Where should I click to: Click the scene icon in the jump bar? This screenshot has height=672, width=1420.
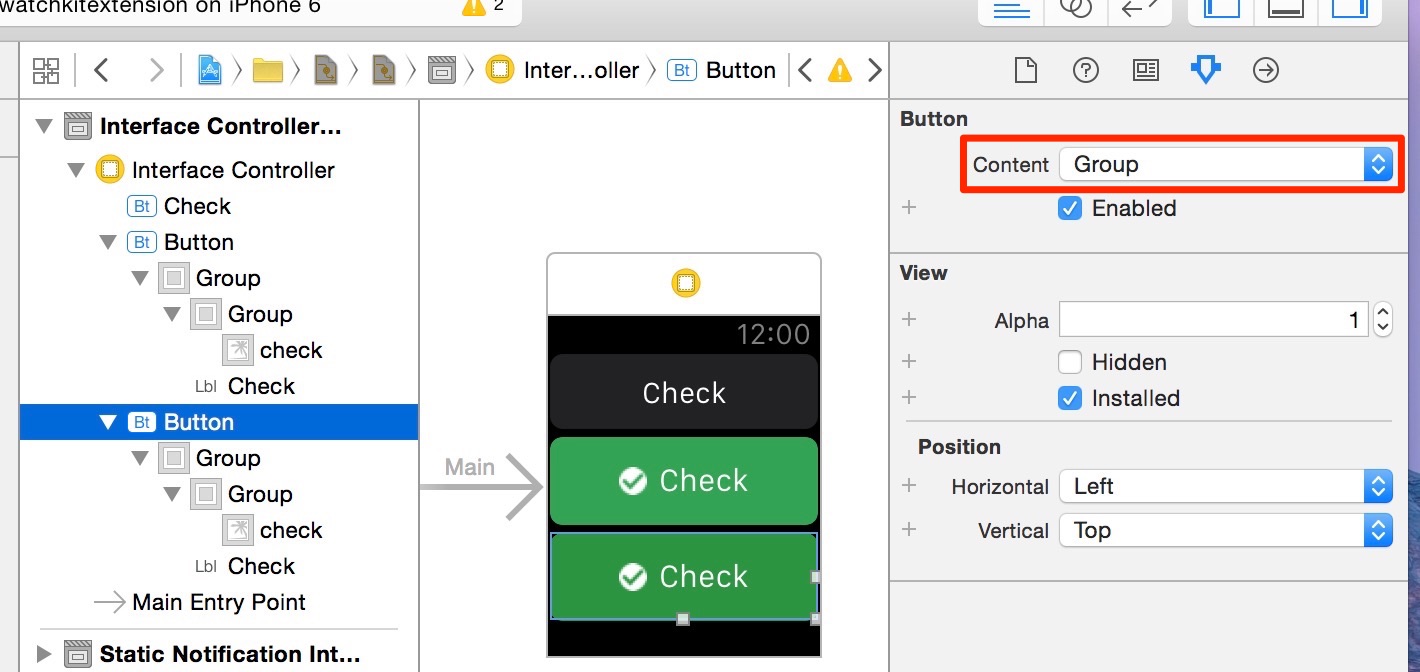[x=442, y=70]
